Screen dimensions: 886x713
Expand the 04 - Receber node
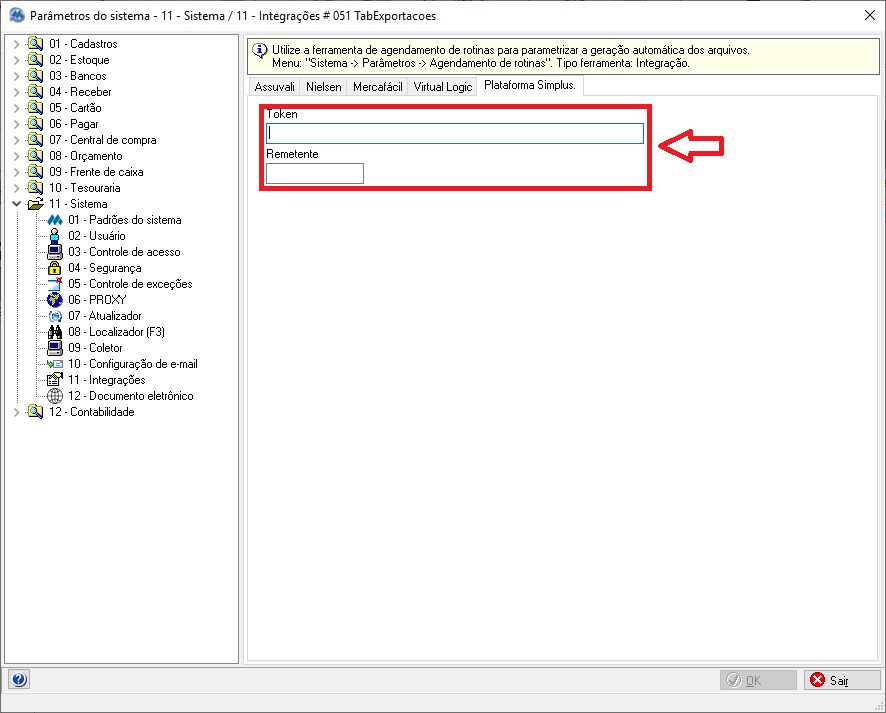pyautogui.click(x=16, y=92)
